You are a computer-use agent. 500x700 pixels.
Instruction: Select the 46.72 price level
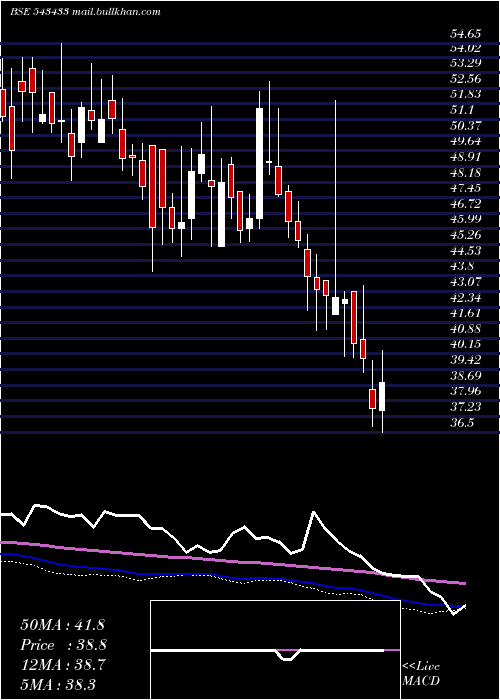(x=465, y=204)
